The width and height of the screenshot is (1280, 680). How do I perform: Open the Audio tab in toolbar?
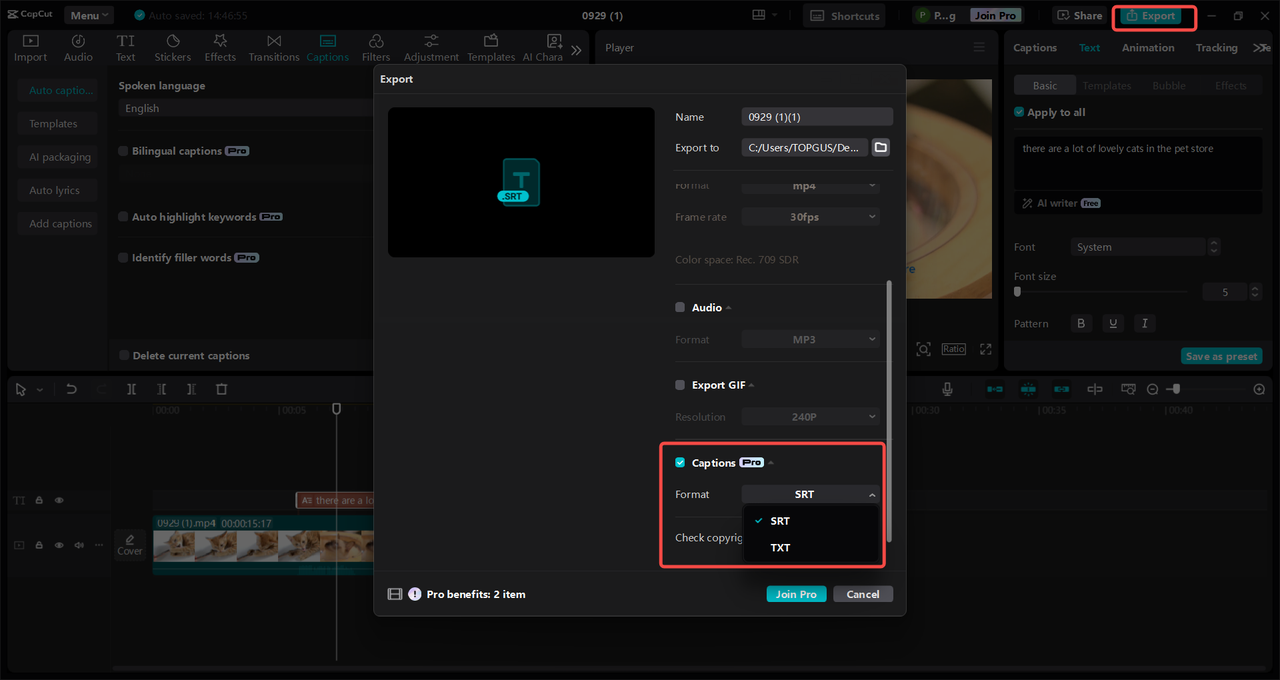pyautogui.click(x=78, y=48)
